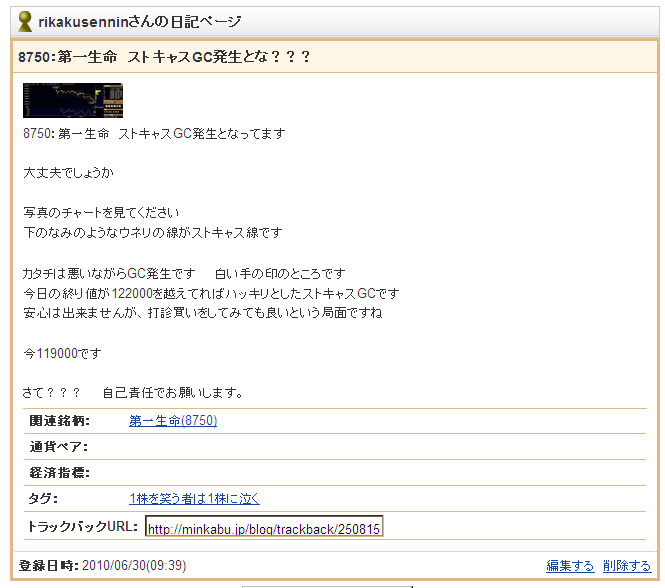Click the タグ: label
Screen dimensions: 665x588
(x=43, y=498)
